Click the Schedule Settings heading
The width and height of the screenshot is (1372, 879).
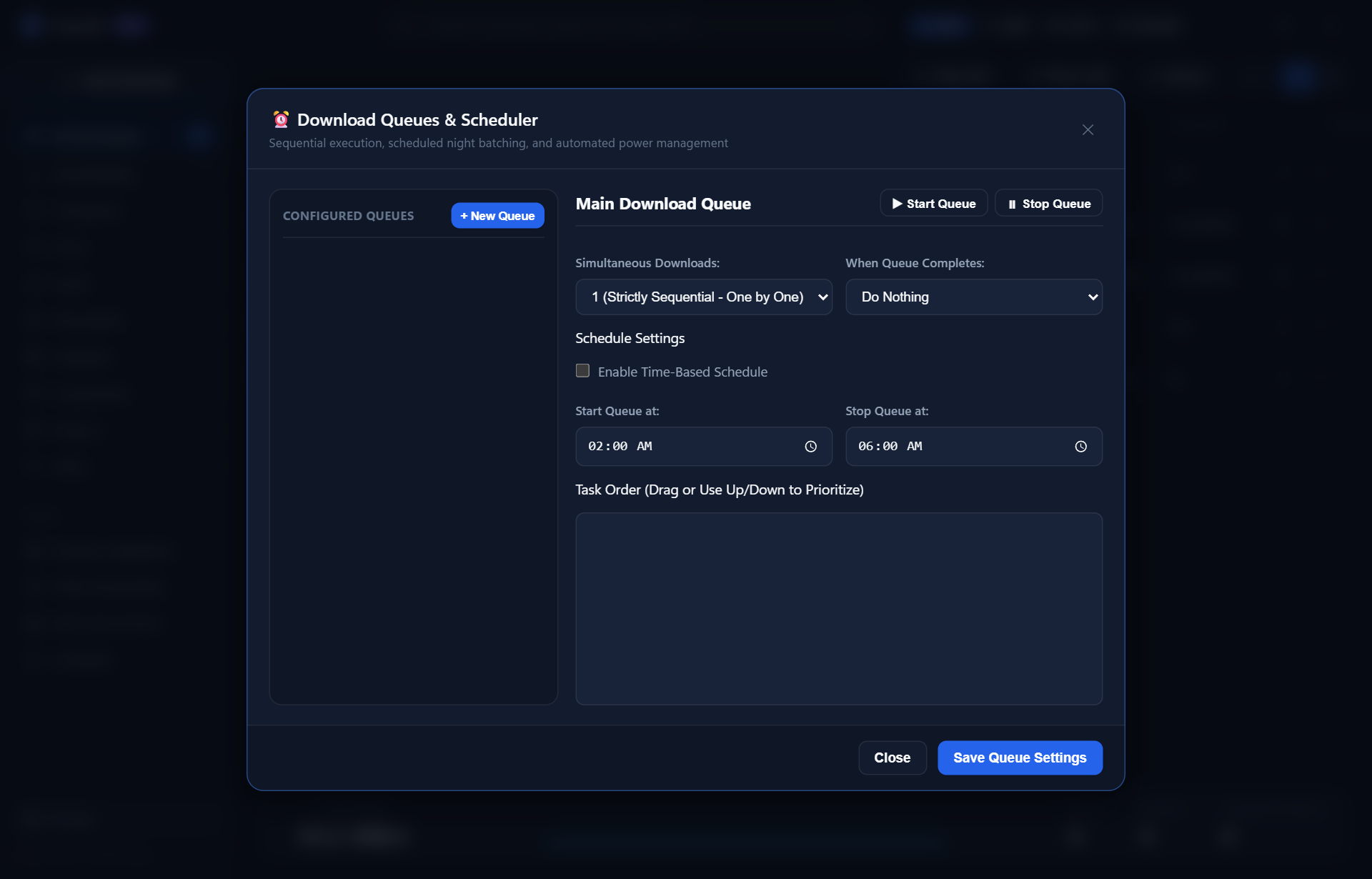tap(630, 338)
